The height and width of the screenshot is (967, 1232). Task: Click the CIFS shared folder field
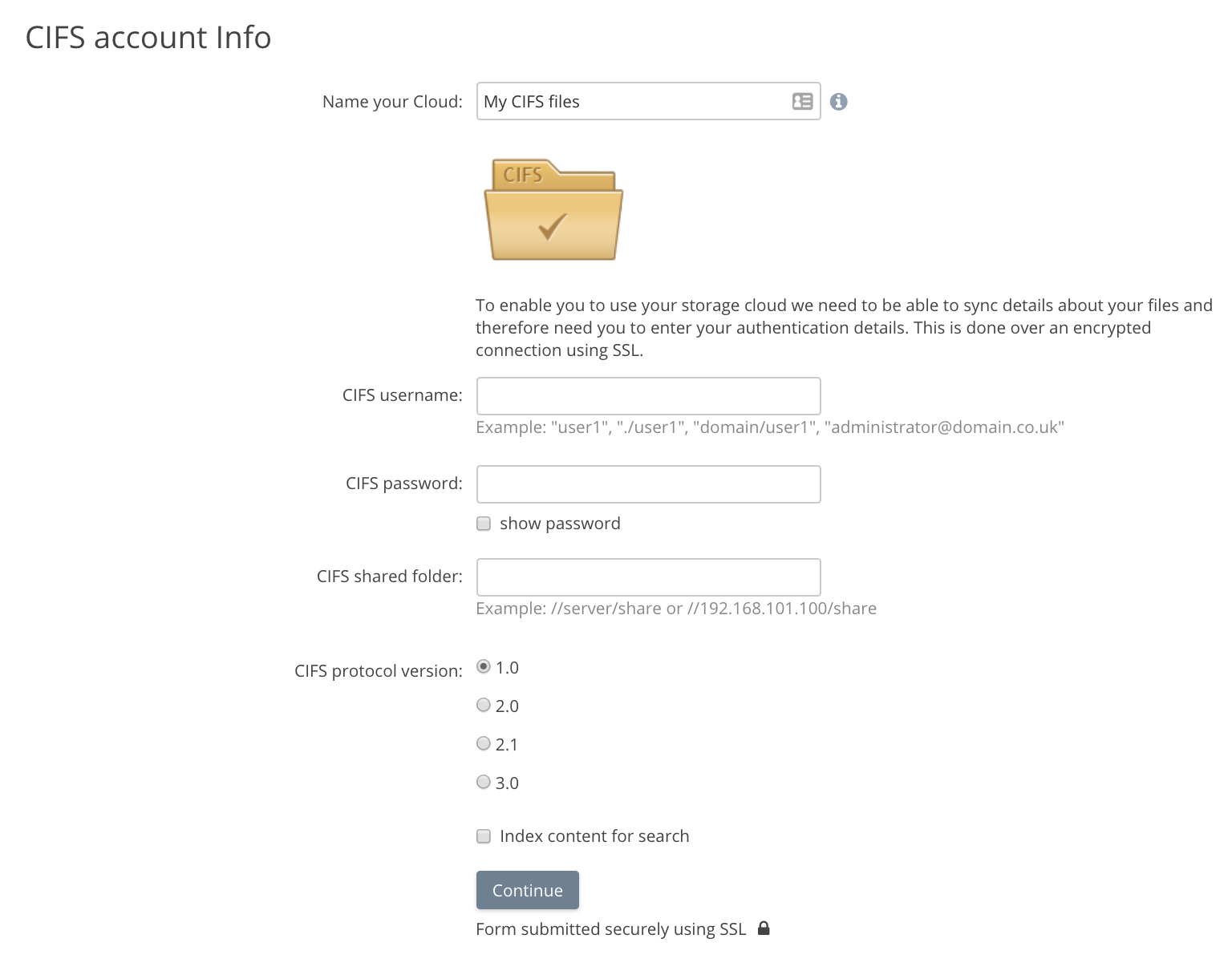click(648, 577)
